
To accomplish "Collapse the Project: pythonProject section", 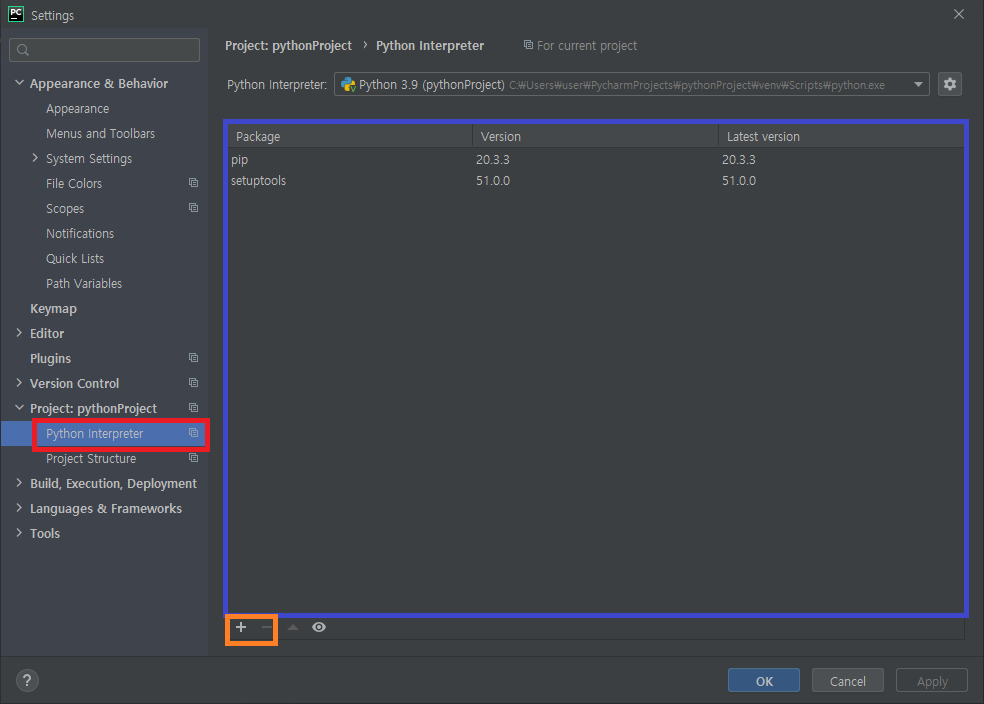I will click(x=19, y=408).
